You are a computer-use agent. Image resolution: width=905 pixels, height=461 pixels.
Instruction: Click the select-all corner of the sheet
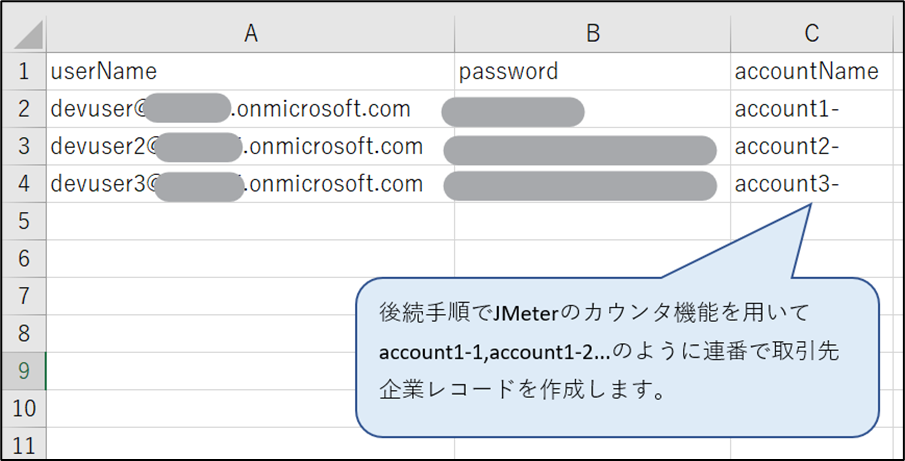(23, 33)
